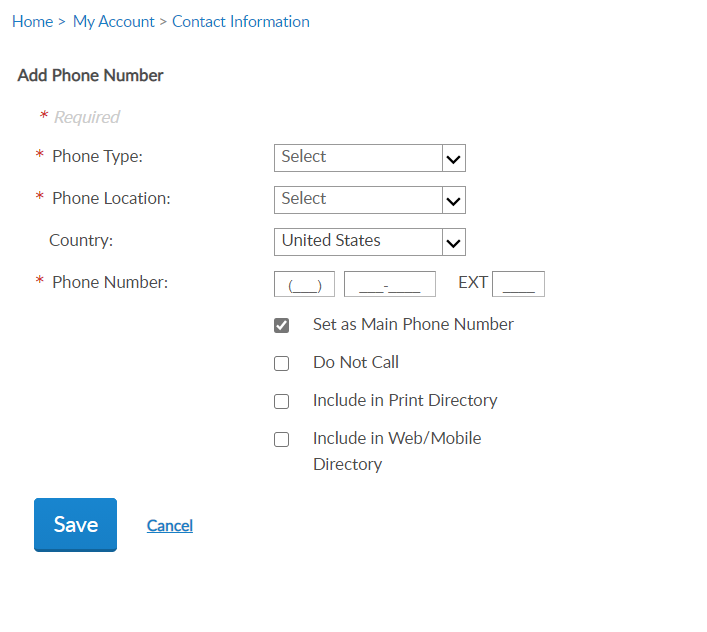Click the Phone Location dropdown arrow
Viewport: 707px width, 632px height.
(453, 200)
